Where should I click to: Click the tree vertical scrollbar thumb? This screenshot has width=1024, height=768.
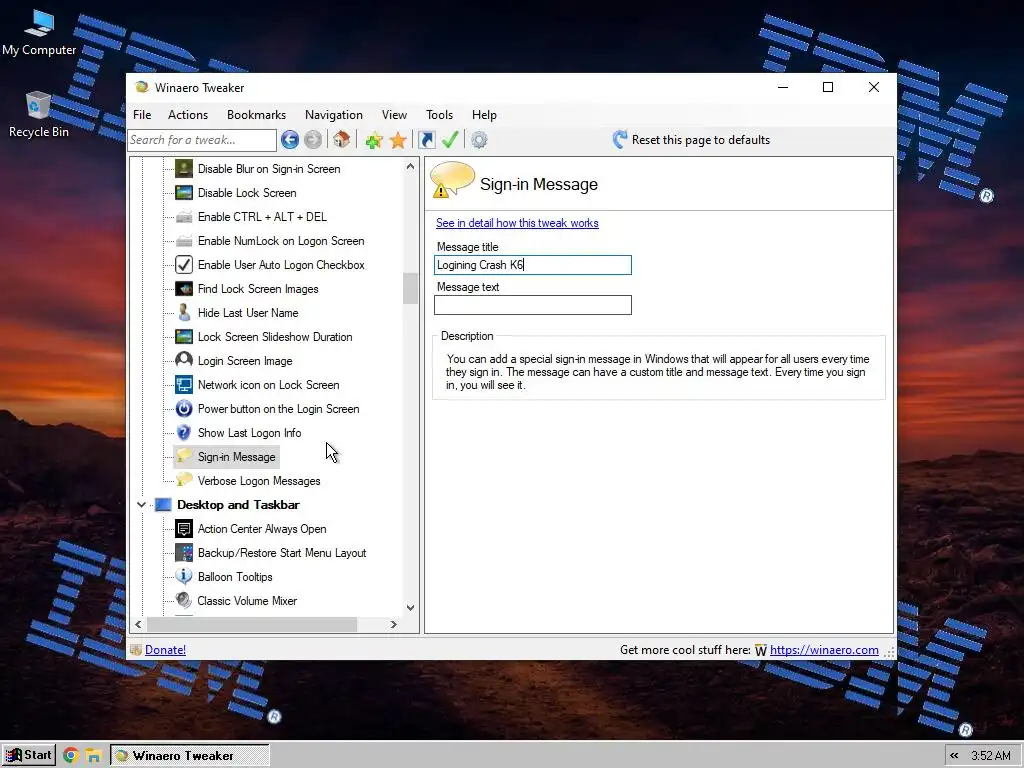[410, 288]
